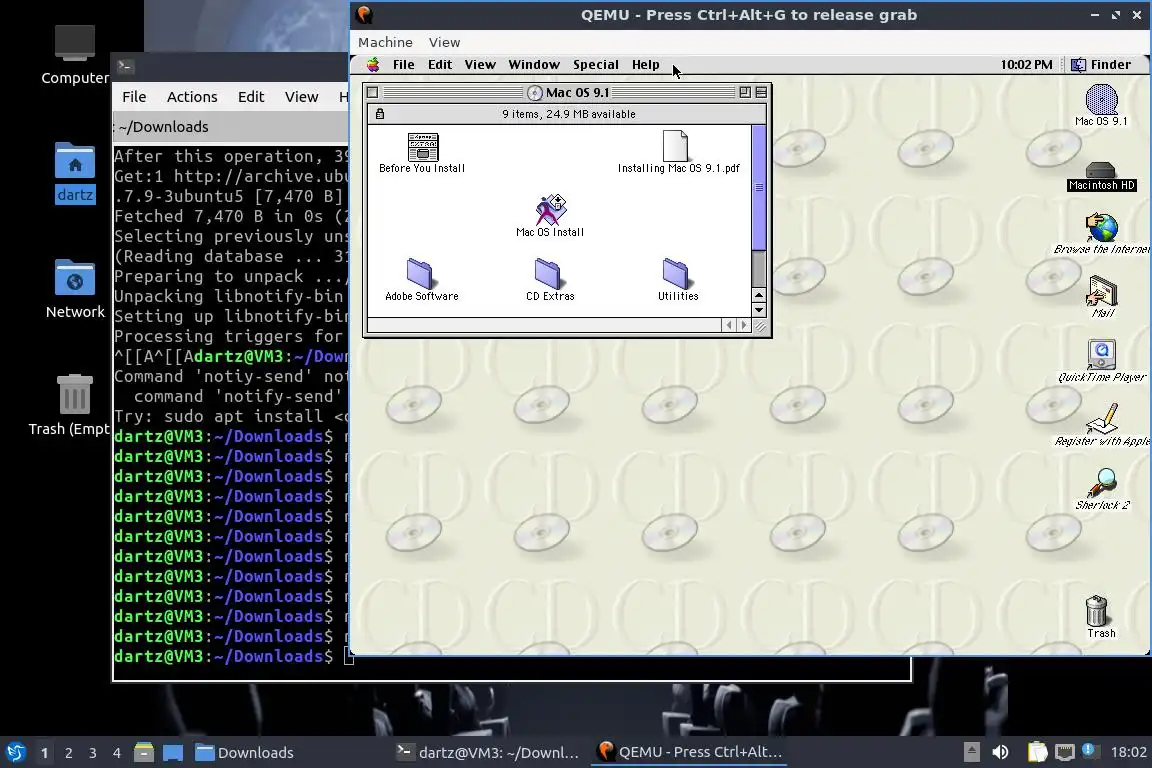Click the Mac OS menu bar clock
The image size is (1152, 768).
pos(1026,65)
